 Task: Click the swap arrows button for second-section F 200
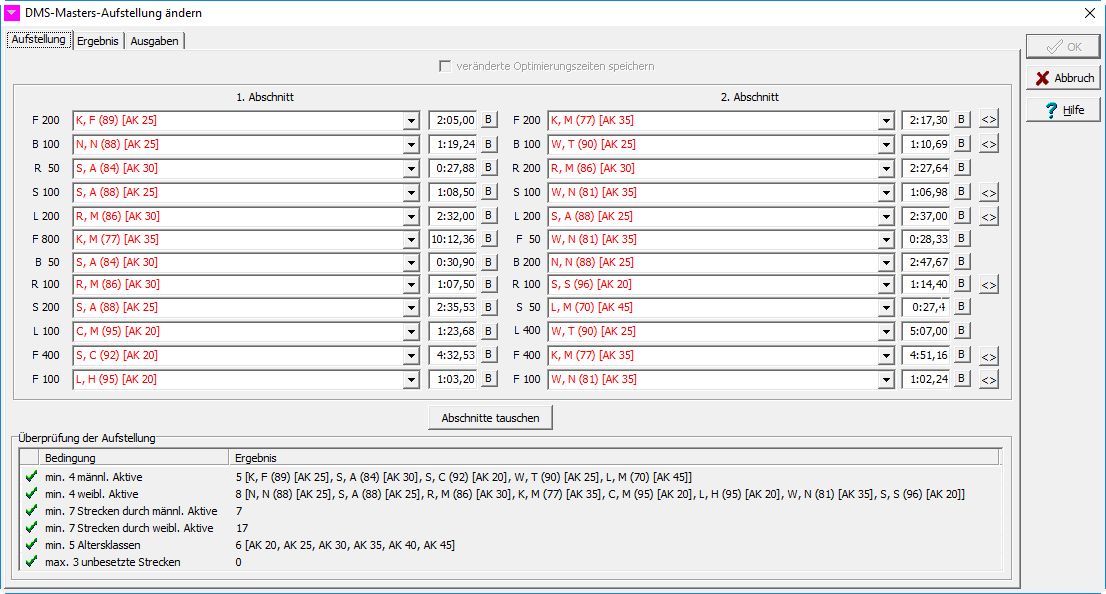coord(988,120)
